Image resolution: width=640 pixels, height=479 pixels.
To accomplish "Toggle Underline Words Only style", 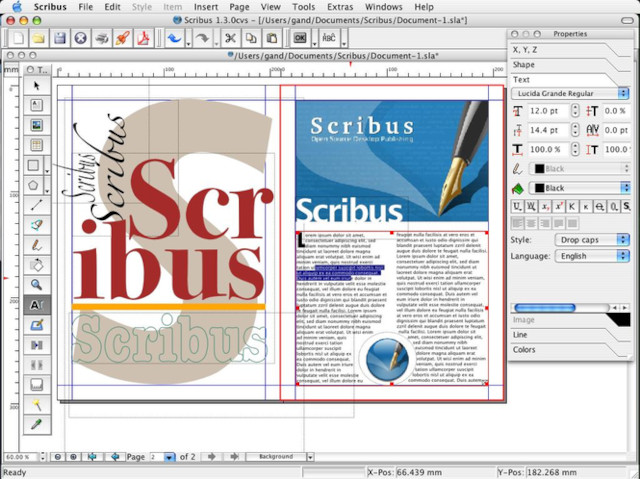I will [531, 206].
